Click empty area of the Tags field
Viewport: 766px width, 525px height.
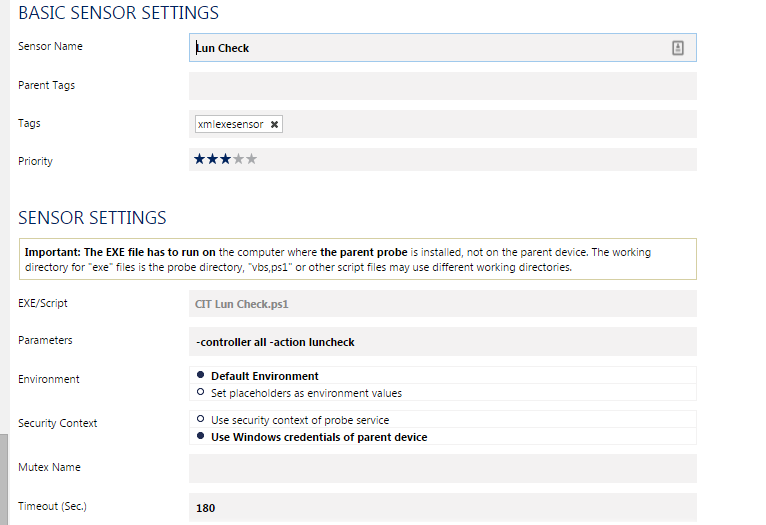480,124
